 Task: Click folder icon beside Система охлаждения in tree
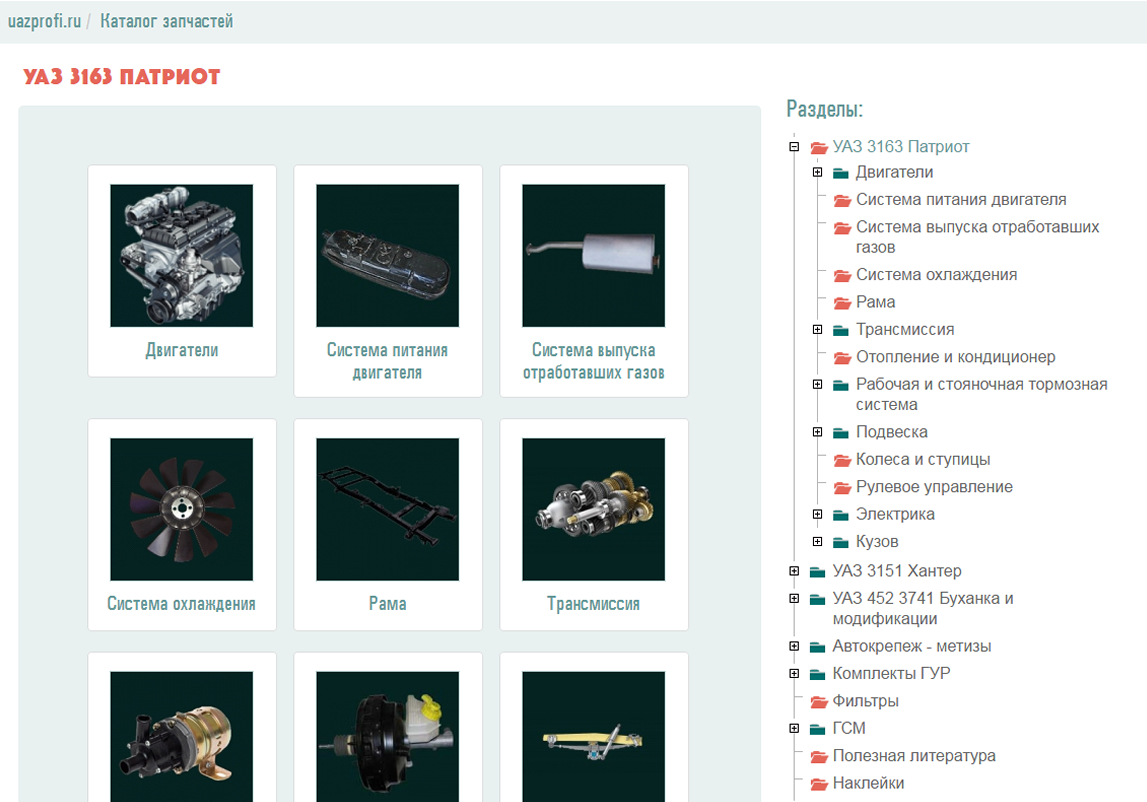tap(842, 275)
